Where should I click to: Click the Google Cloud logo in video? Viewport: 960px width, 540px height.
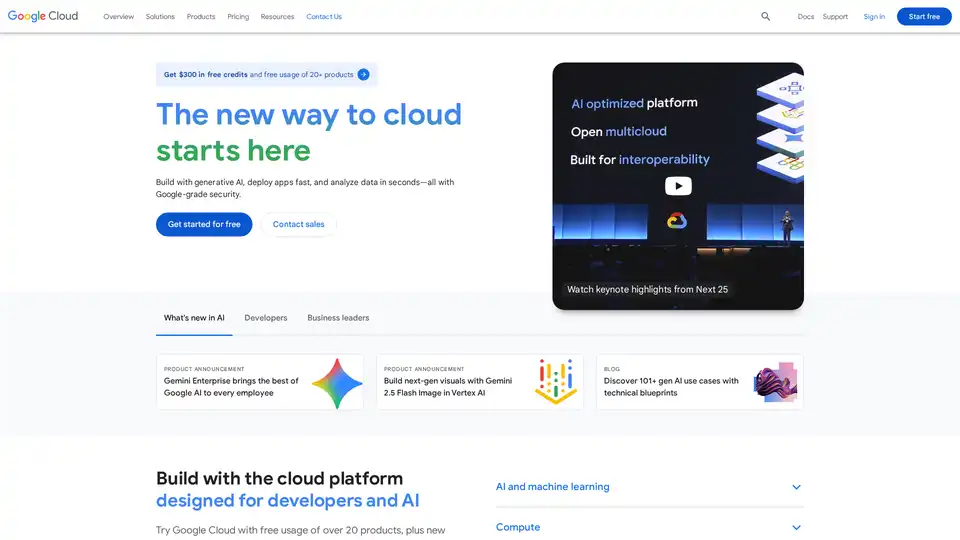click(x=678, y=221)
